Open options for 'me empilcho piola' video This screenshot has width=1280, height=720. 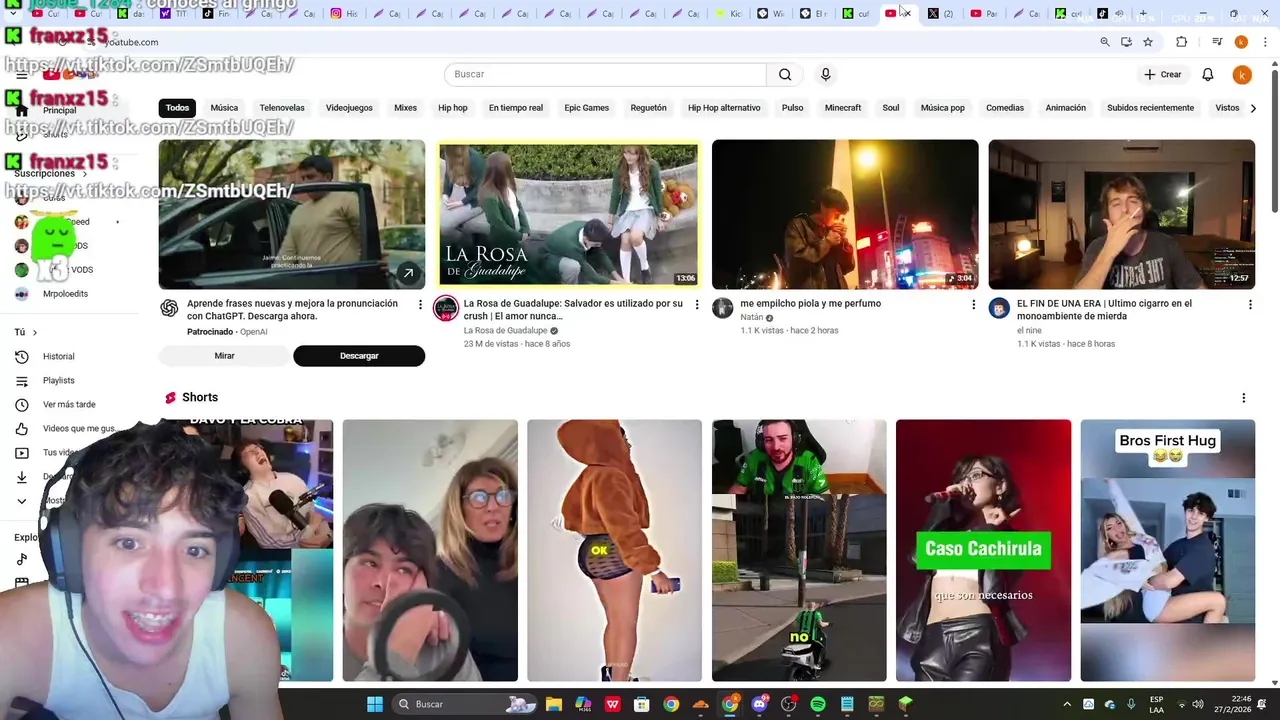(x=973, y=304)
